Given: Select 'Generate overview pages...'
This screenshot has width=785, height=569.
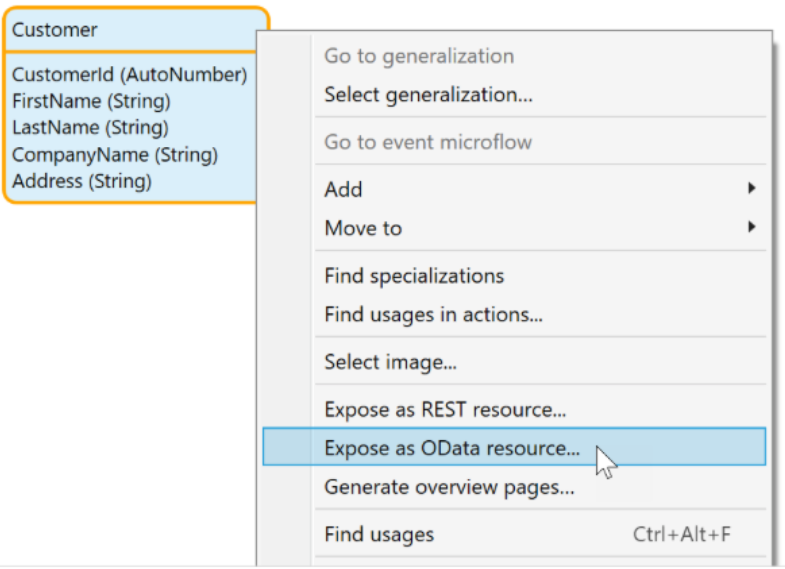Looking at the screenshot, I should pyautogui.click(x=449, y=488).
